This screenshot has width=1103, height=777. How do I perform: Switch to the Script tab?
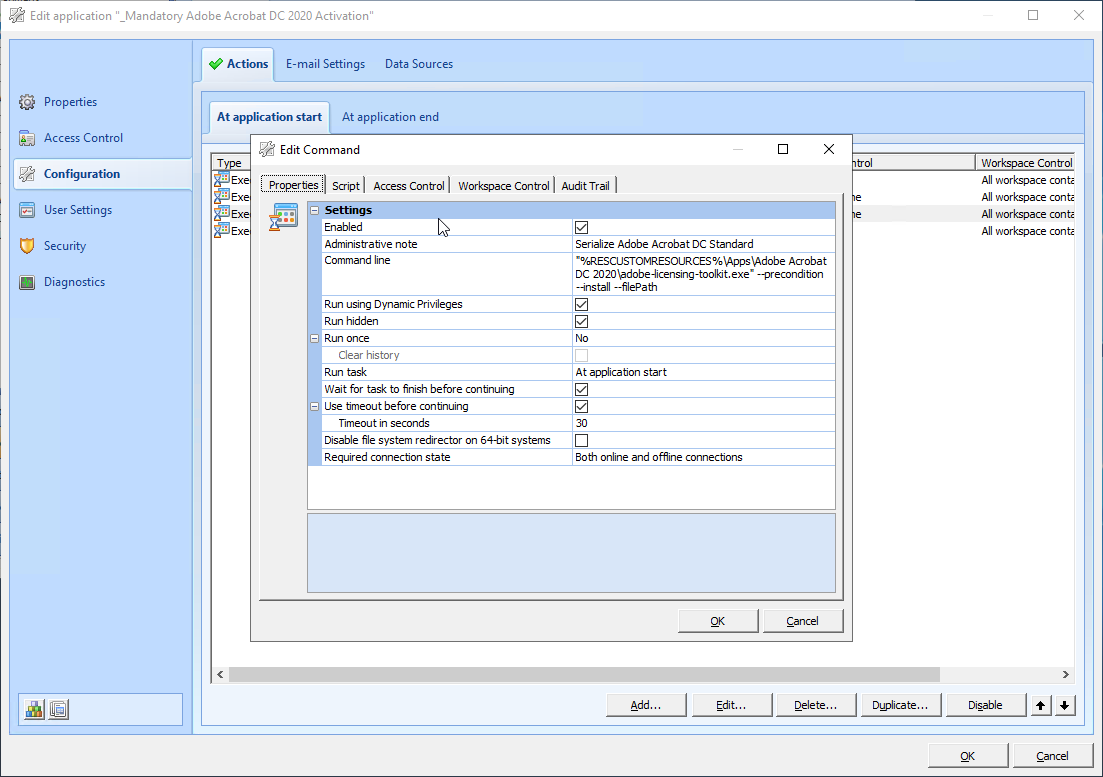click(346, 186)
